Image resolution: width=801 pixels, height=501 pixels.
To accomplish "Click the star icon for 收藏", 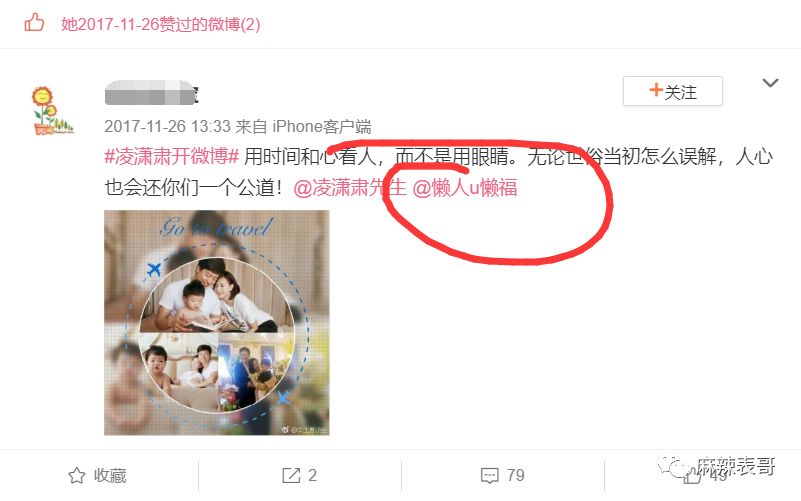I will coord(77,475).
